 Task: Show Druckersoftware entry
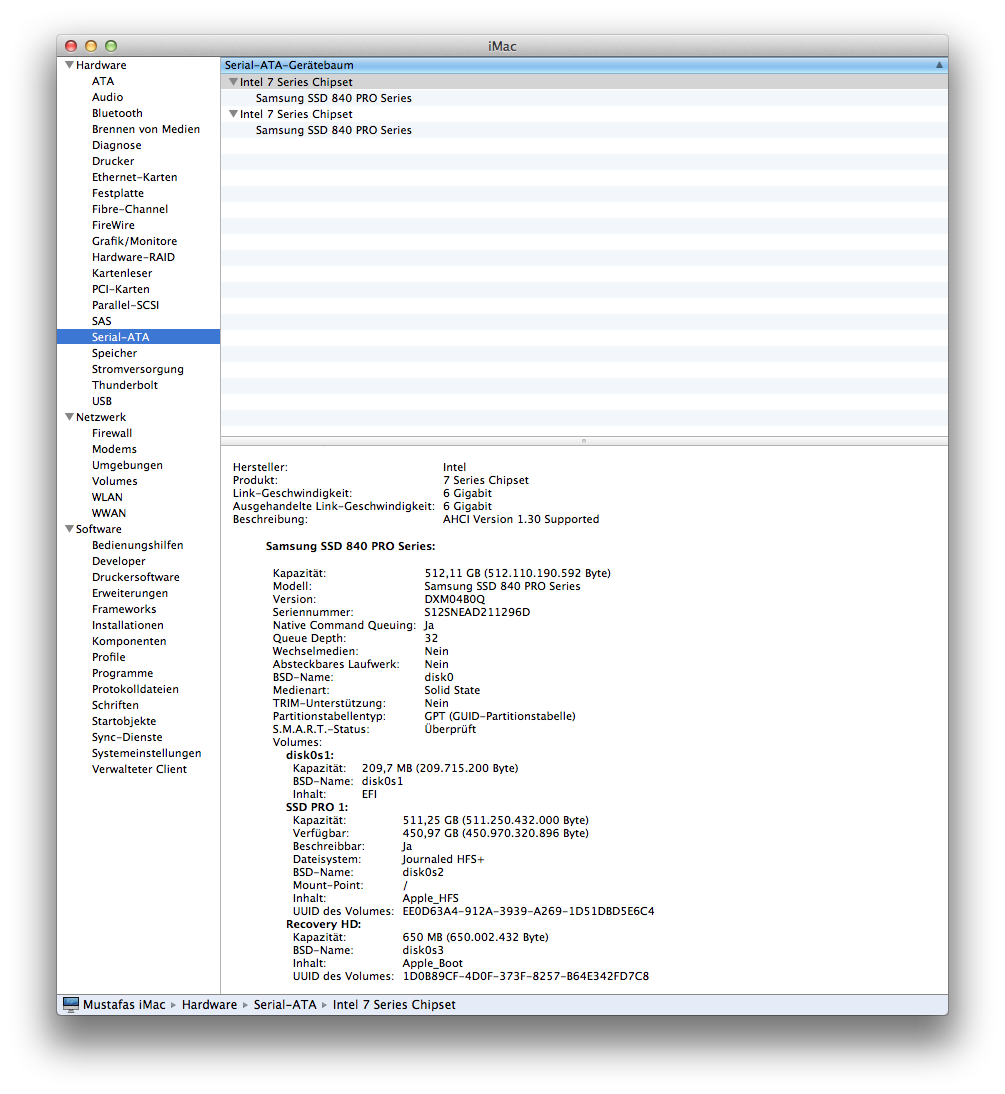pos(136,578)
